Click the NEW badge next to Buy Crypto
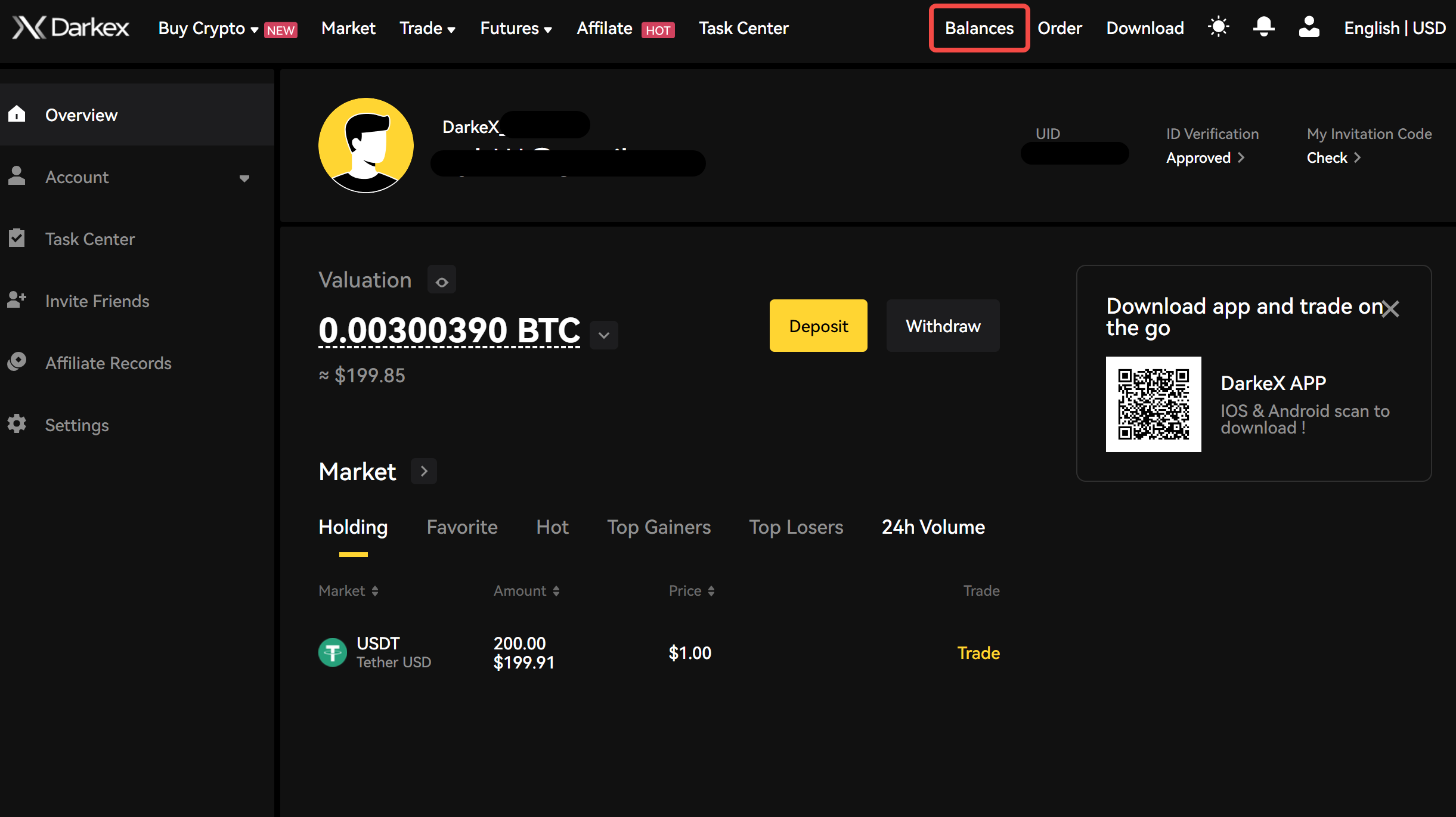The width and height of the screenshot is (1456, 817). [x=281, y=30]
